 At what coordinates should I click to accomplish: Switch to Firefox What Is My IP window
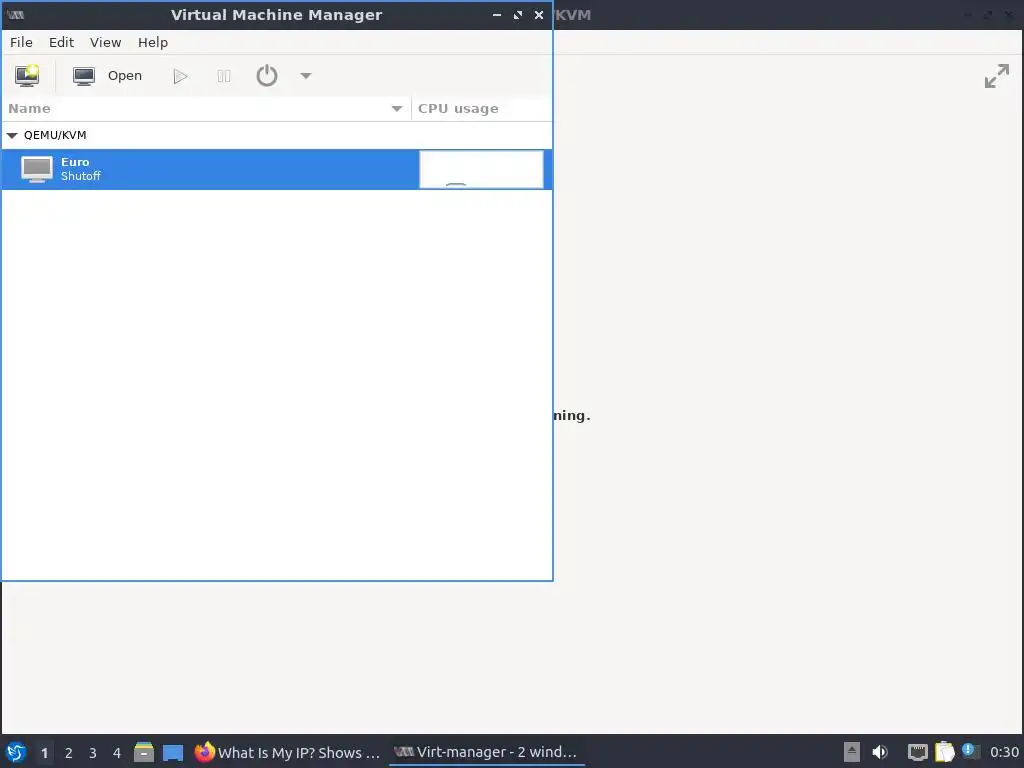[x=287, y=752]
